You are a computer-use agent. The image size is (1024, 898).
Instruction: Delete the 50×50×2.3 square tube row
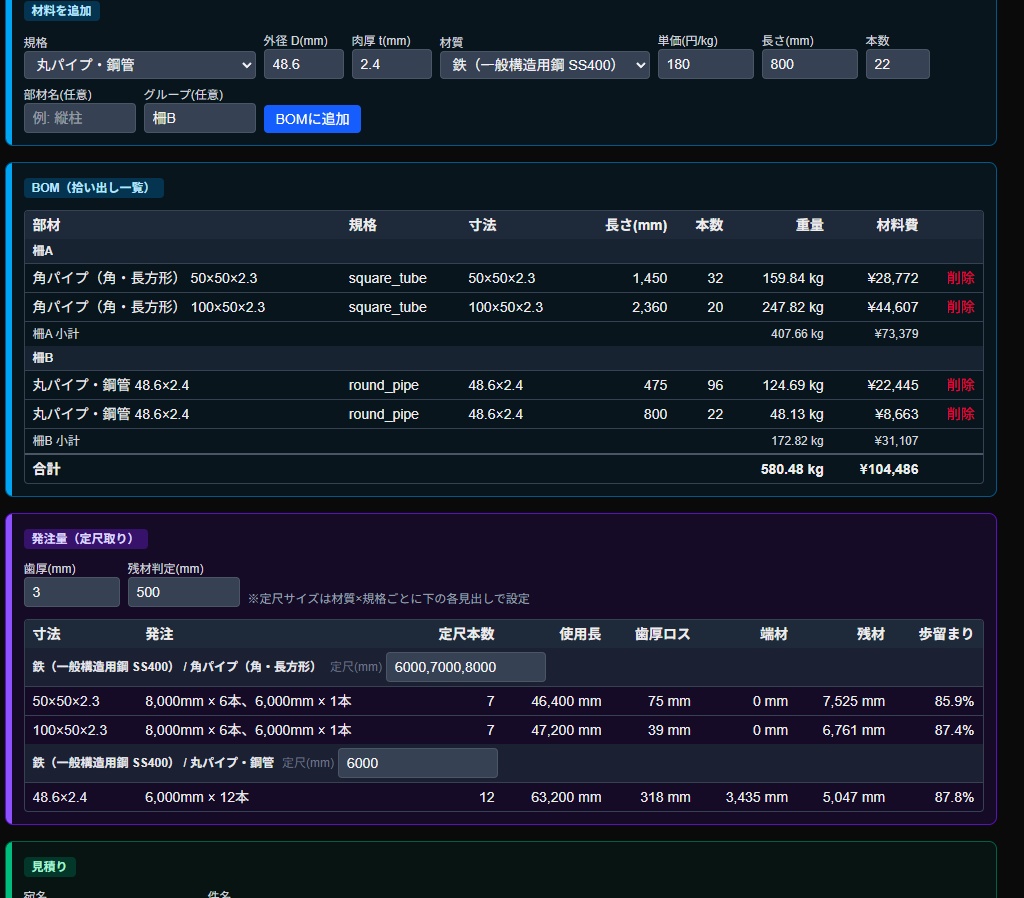click(x=960, y=278)
